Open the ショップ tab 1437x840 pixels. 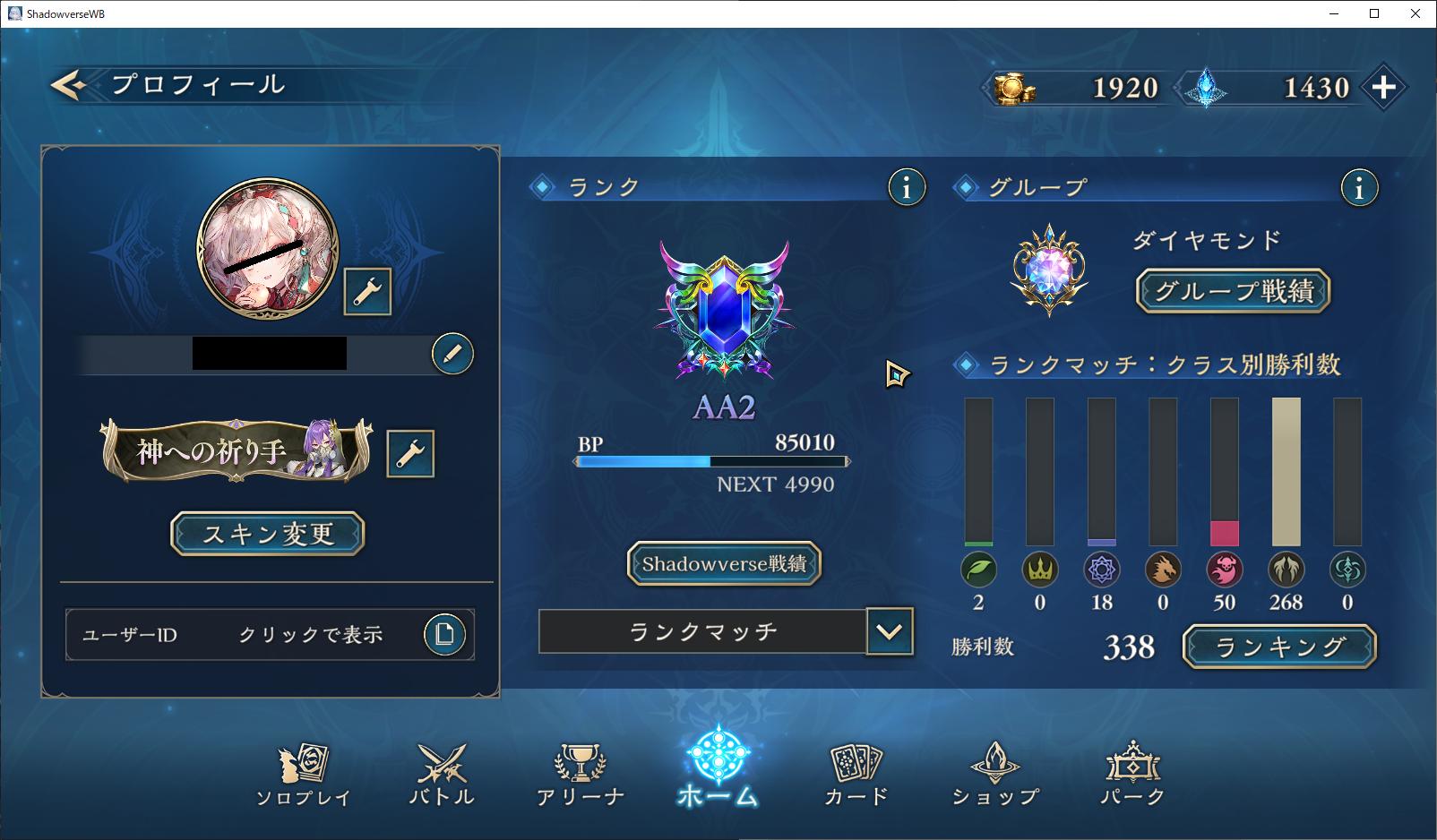tap(995, 776)
